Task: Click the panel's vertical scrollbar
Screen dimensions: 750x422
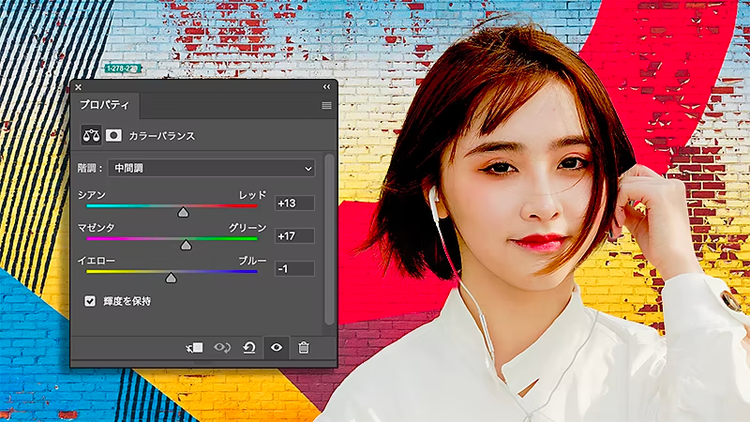Action: pyautogui.click(x=329, y=239)
